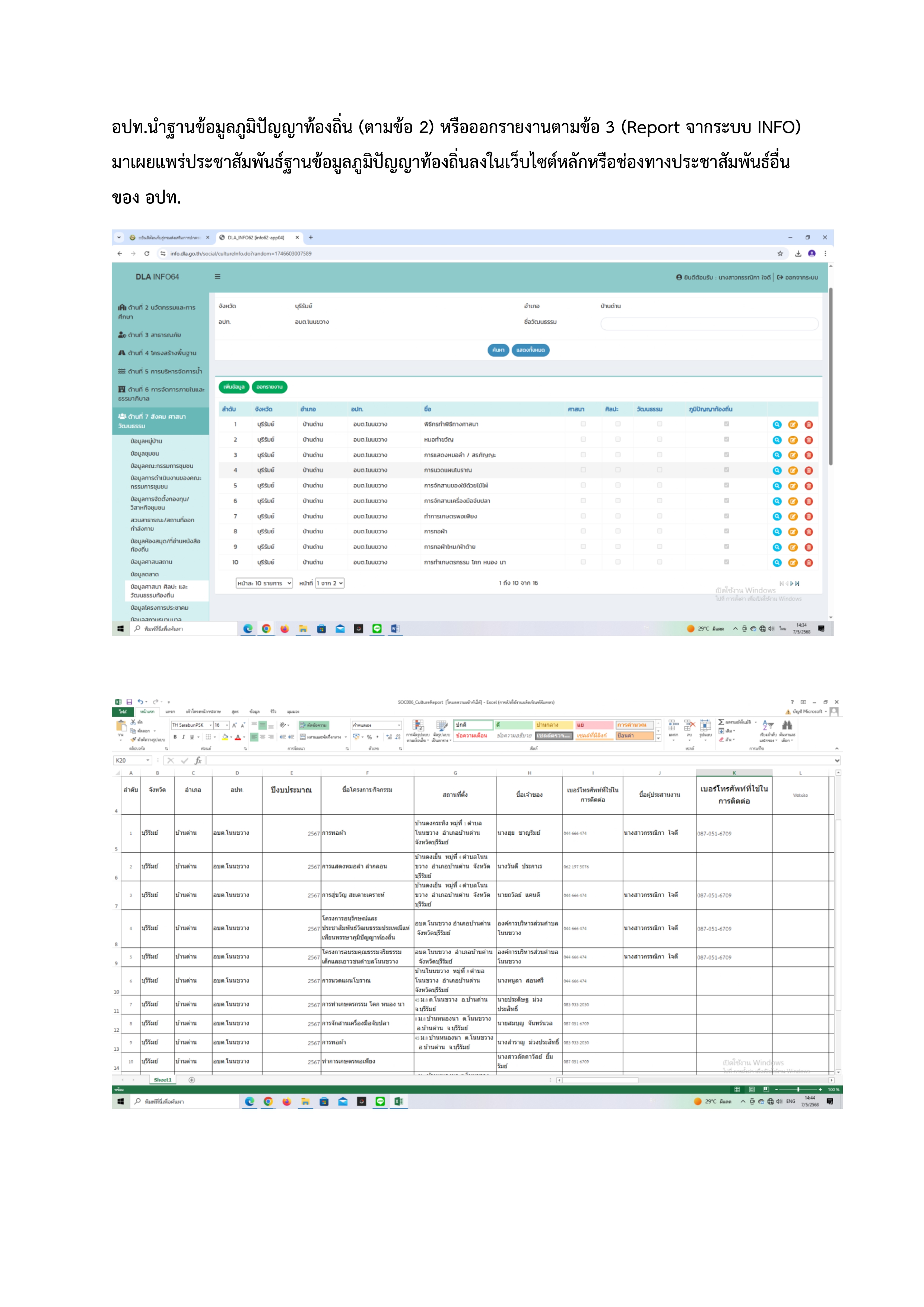
Task: Click Italic button in Excel ribbon
Action: click(183, 737)
